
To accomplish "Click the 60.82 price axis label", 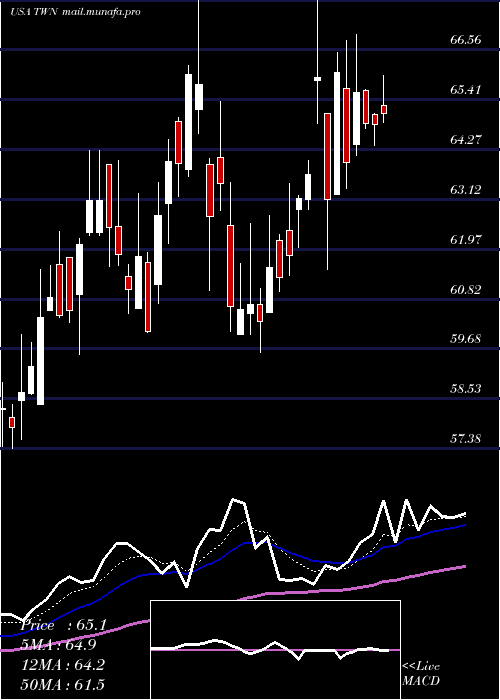I will (x=466, y=289).
